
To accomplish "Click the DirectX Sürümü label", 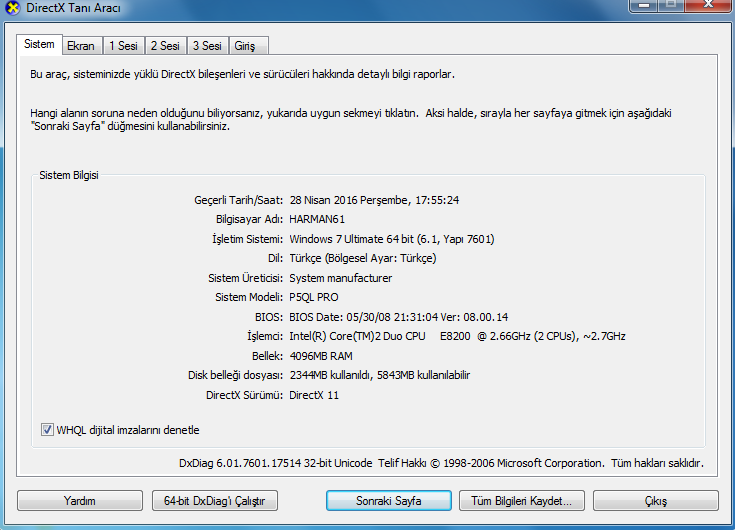I will (245, 395).
